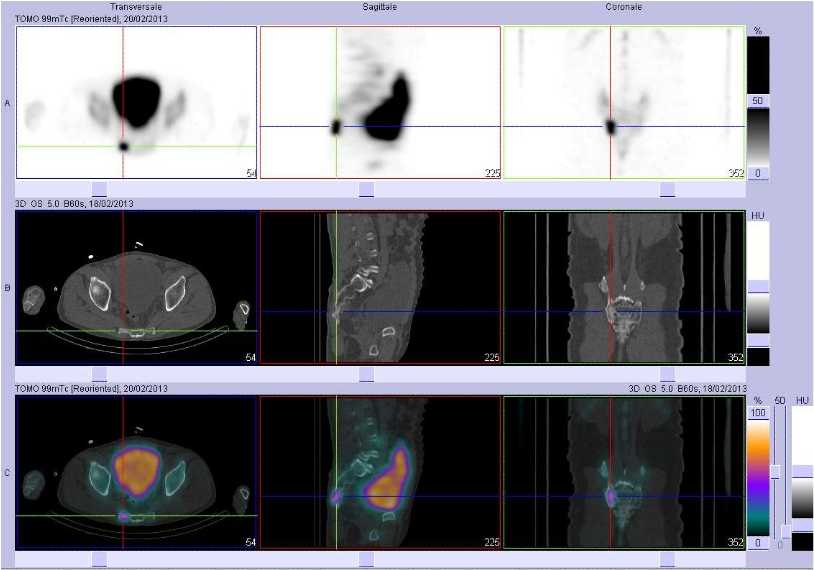Click the row A 'TOMO 99mTc [Reoriented], 20/02/2013' label
This screenshot has width=814, height=570.
91,19
